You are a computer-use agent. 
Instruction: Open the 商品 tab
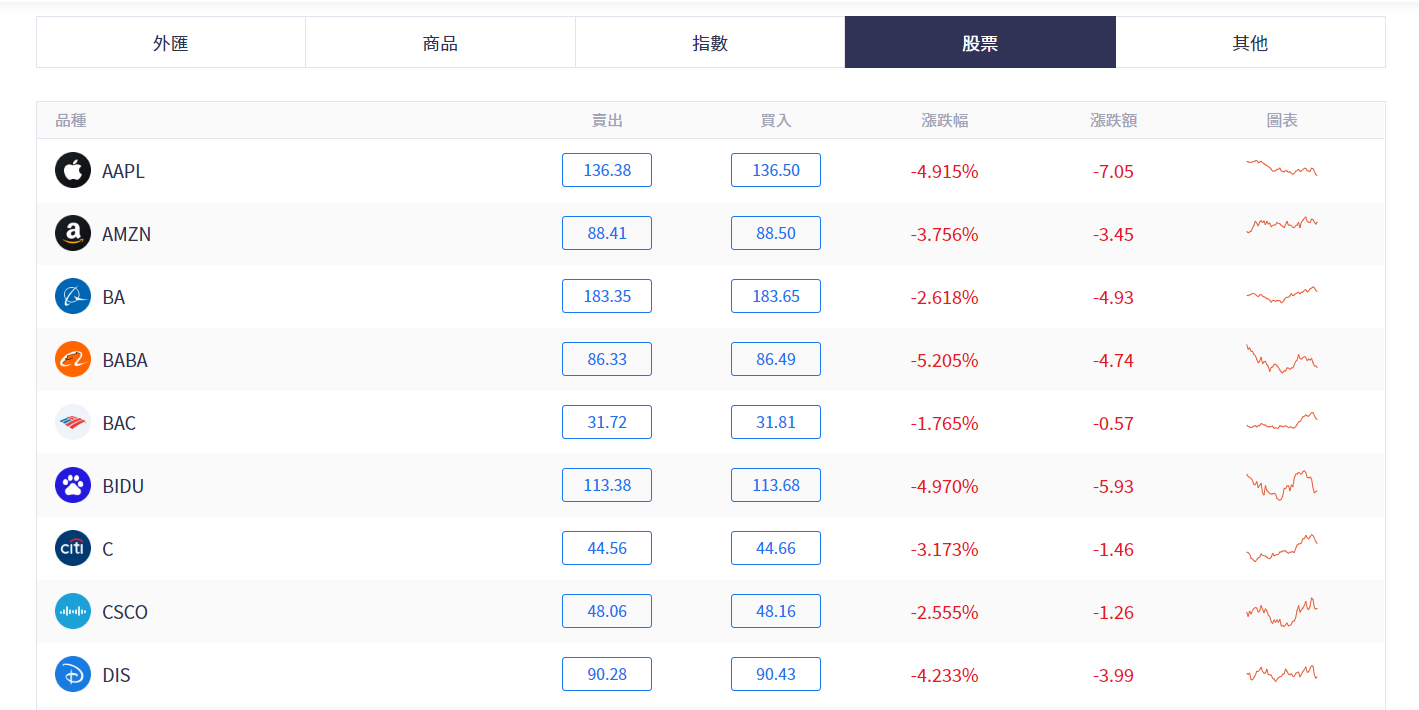point(440,43)
